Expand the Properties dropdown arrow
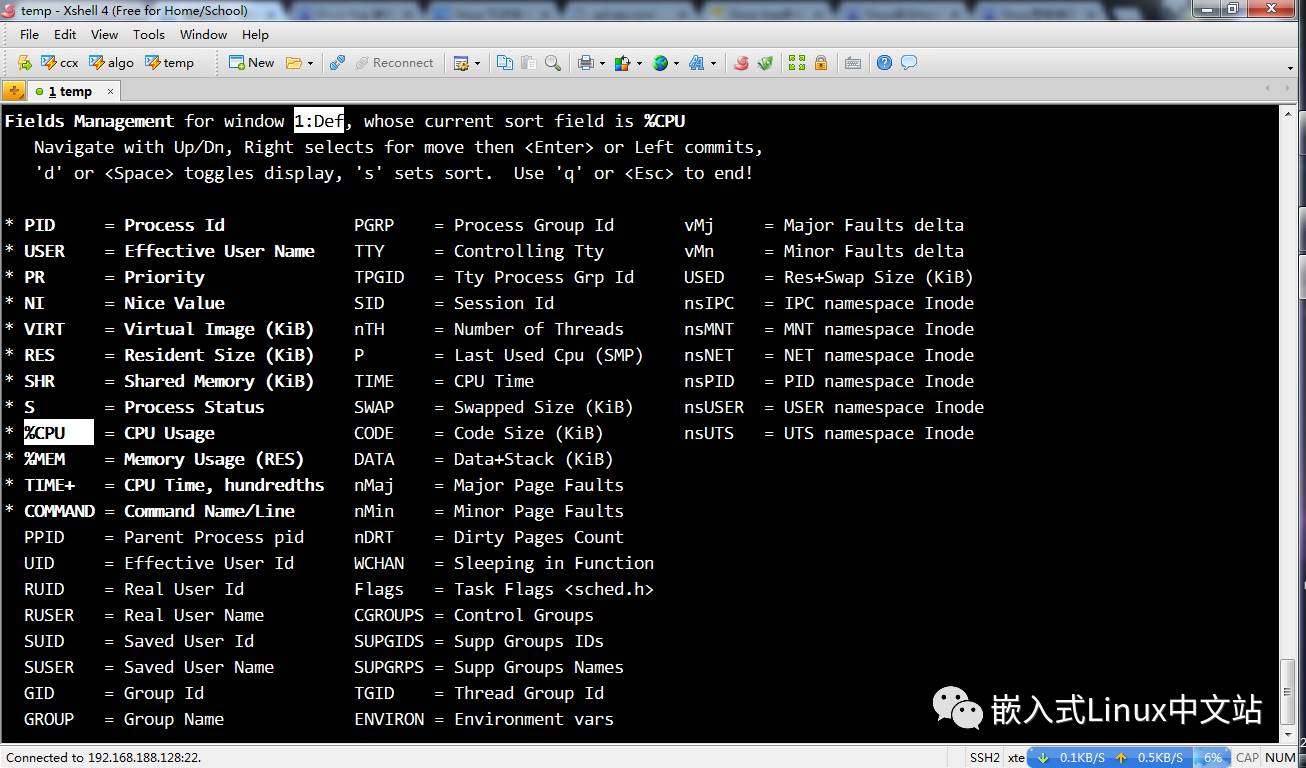Image resolution: width=1306 pixels, height=768 pixels. [477, 63]
